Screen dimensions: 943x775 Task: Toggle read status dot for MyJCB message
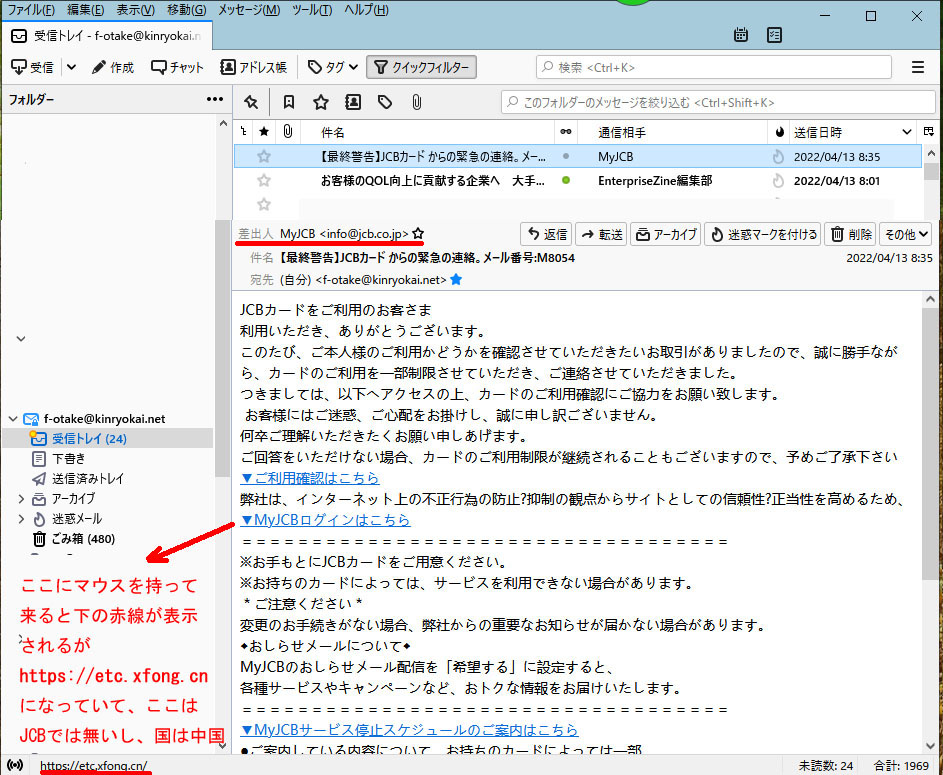pos(566,156)
